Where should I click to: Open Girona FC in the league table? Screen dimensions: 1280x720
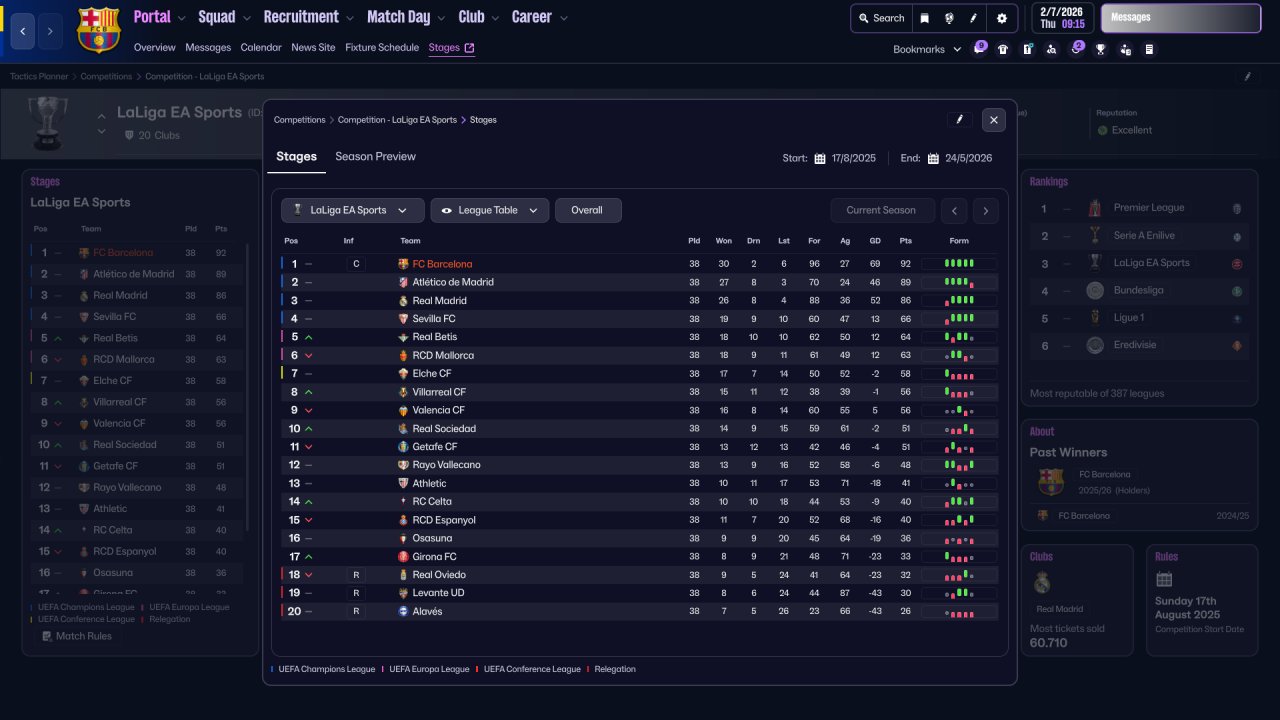pyautogui.click(x=435, y=557)
